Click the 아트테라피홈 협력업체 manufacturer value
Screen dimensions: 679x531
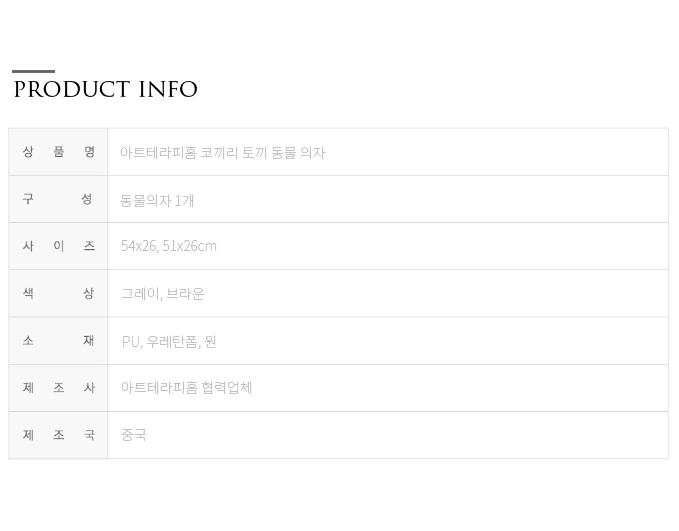click(x=186, y=388)
